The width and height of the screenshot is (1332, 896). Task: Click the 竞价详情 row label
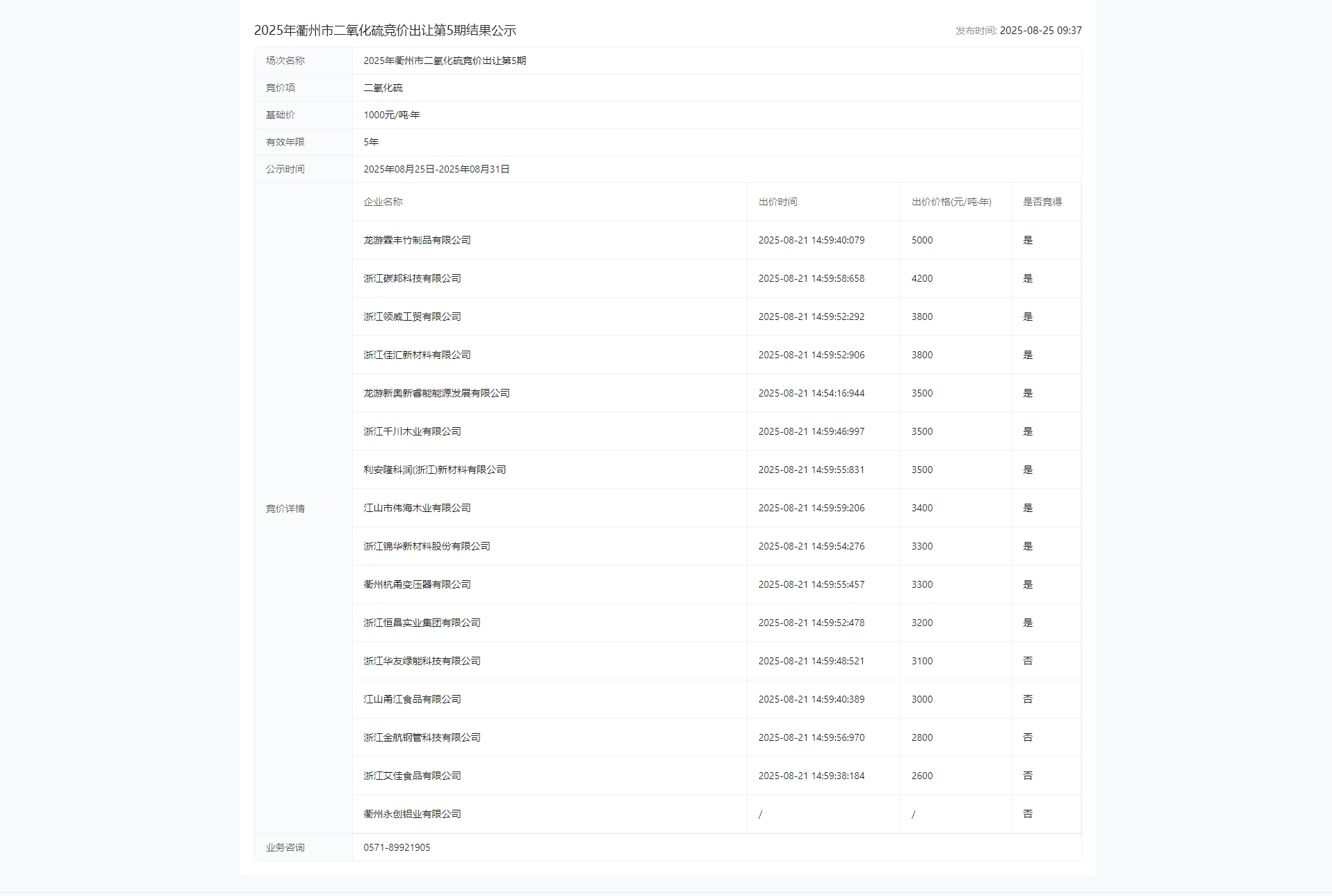click(285, 509)
